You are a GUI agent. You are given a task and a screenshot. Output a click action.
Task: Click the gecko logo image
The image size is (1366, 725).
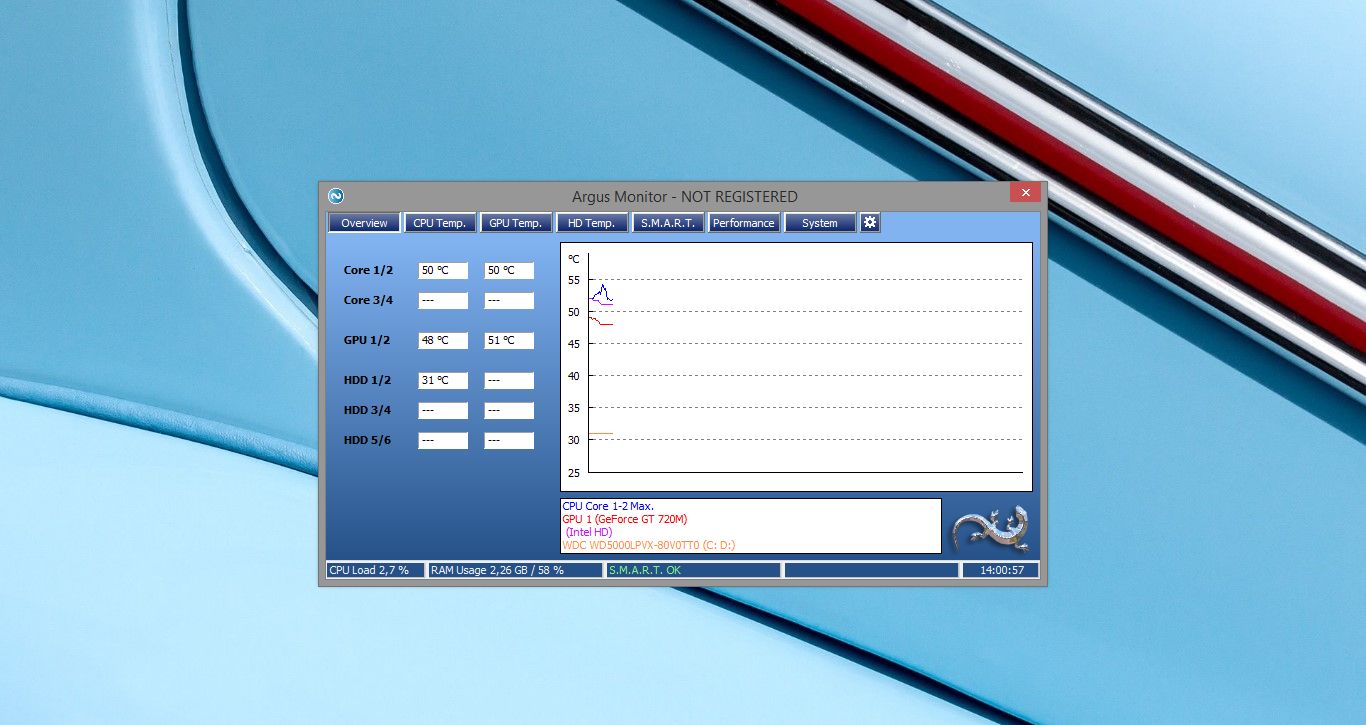[x=990, y=528]
